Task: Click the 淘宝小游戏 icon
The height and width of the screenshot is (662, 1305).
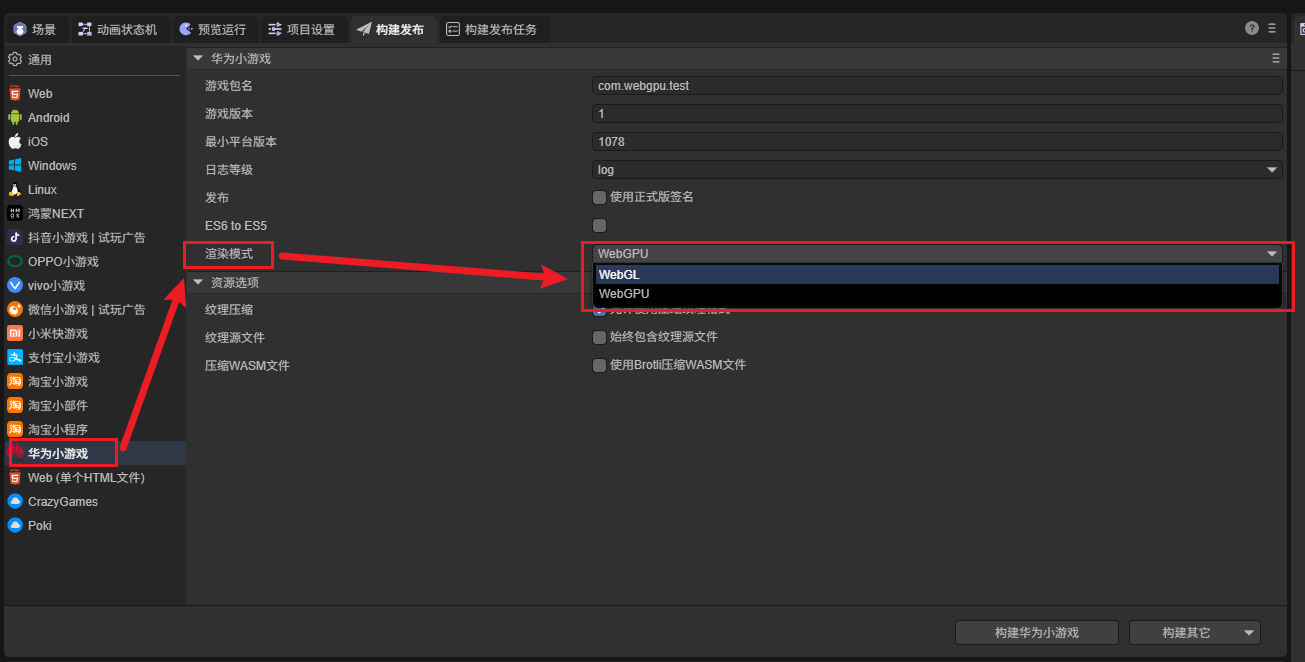Action: (x=15, y=381)
